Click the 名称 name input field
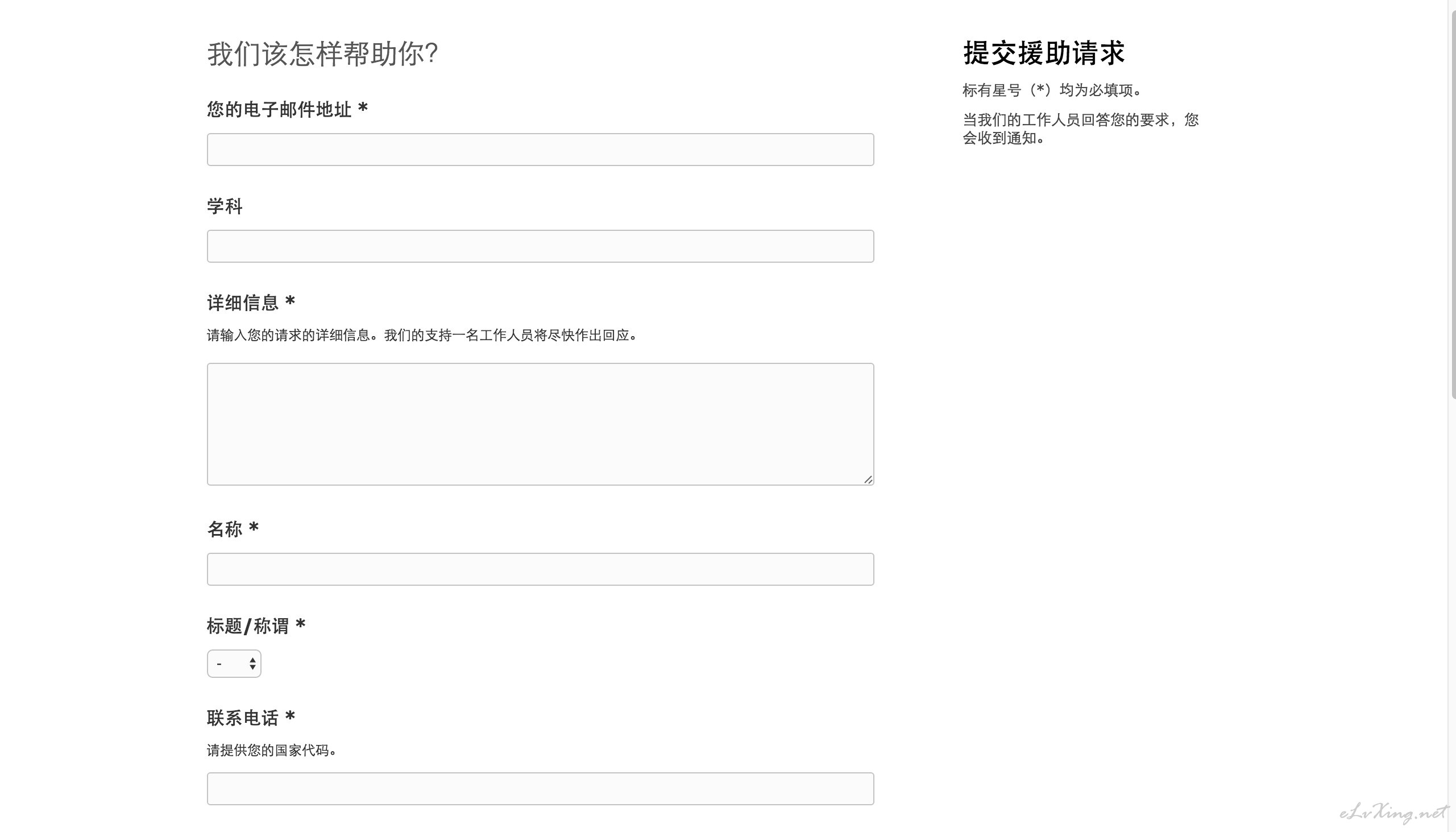 point(540,569)
